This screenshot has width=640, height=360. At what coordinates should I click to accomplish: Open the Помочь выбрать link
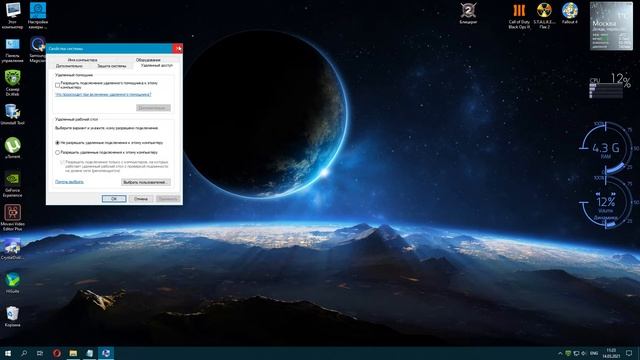point(69,182)
